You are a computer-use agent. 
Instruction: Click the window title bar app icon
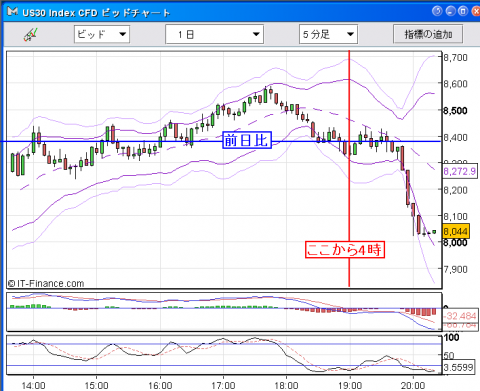click(12, 12)
